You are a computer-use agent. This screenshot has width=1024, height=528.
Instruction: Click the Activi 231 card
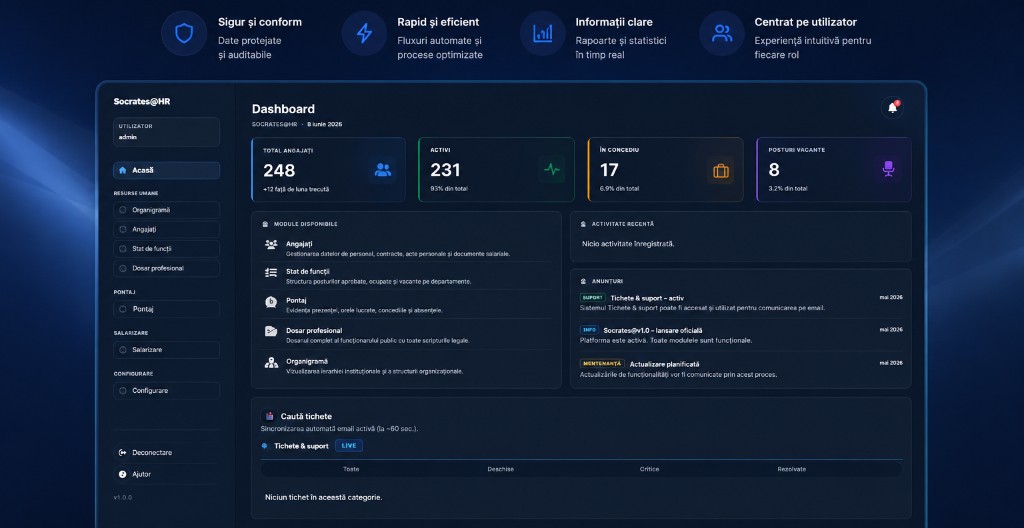496,169
